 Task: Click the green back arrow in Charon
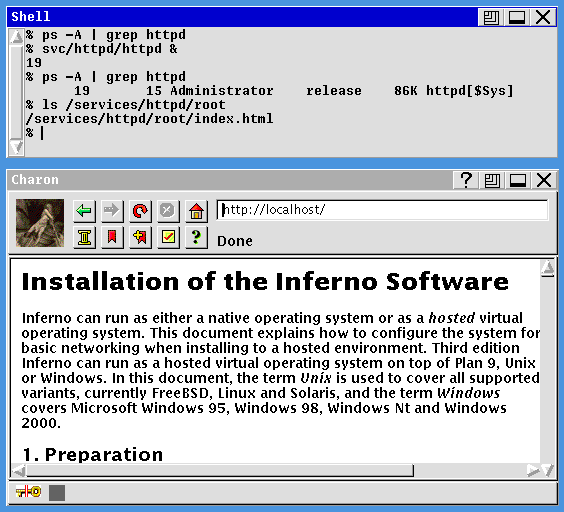click(84, 210)
